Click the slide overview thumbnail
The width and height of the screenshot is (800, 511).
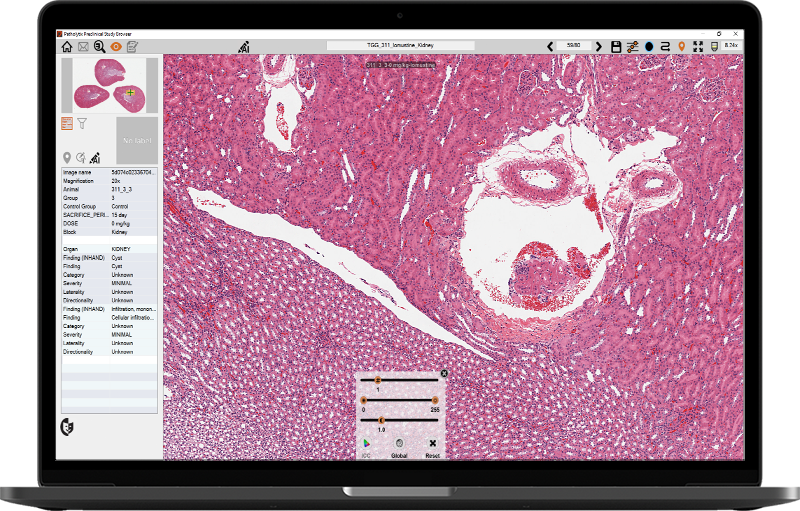[110, 85]
